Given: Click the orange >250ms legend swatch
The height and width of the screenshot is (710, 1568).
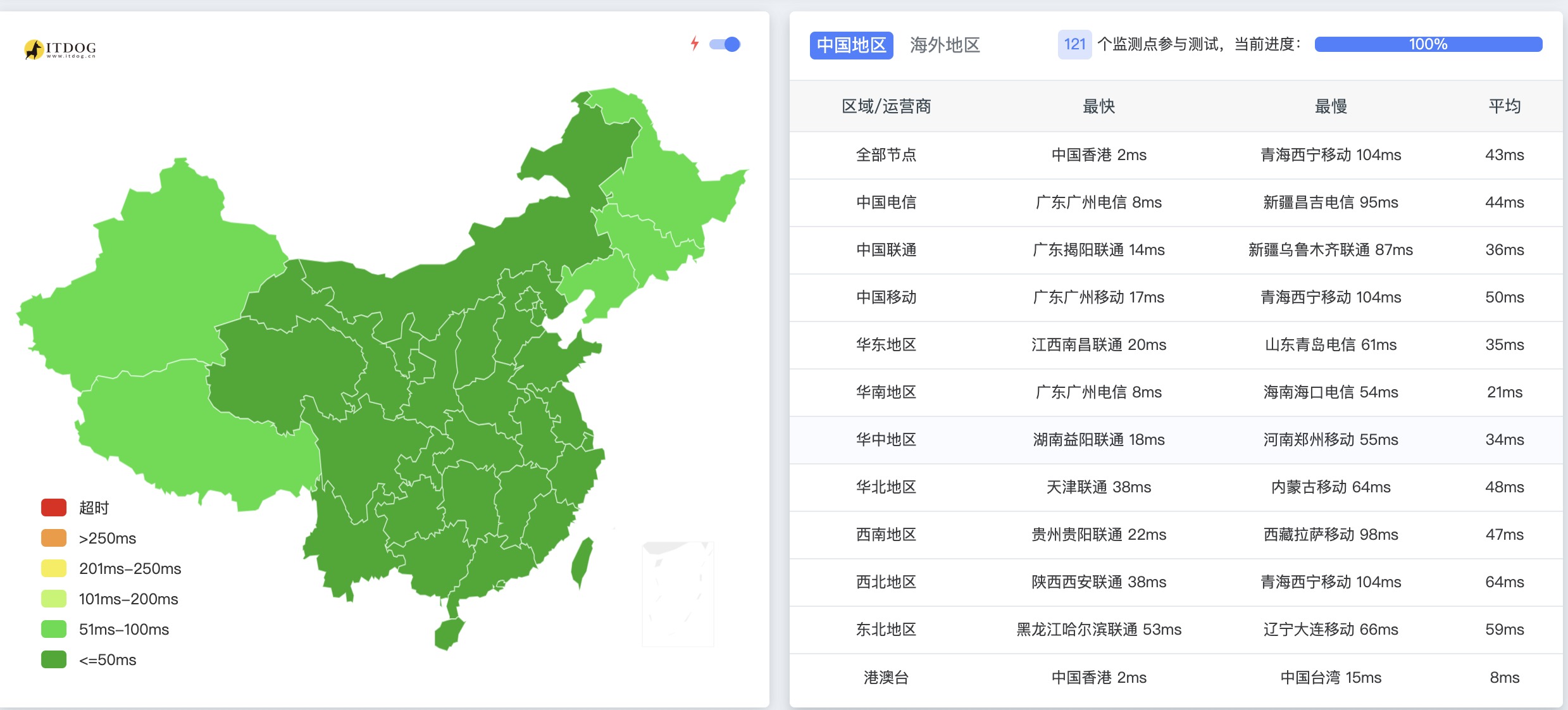Looking at the screenshot, I should [x=54, y=538].
